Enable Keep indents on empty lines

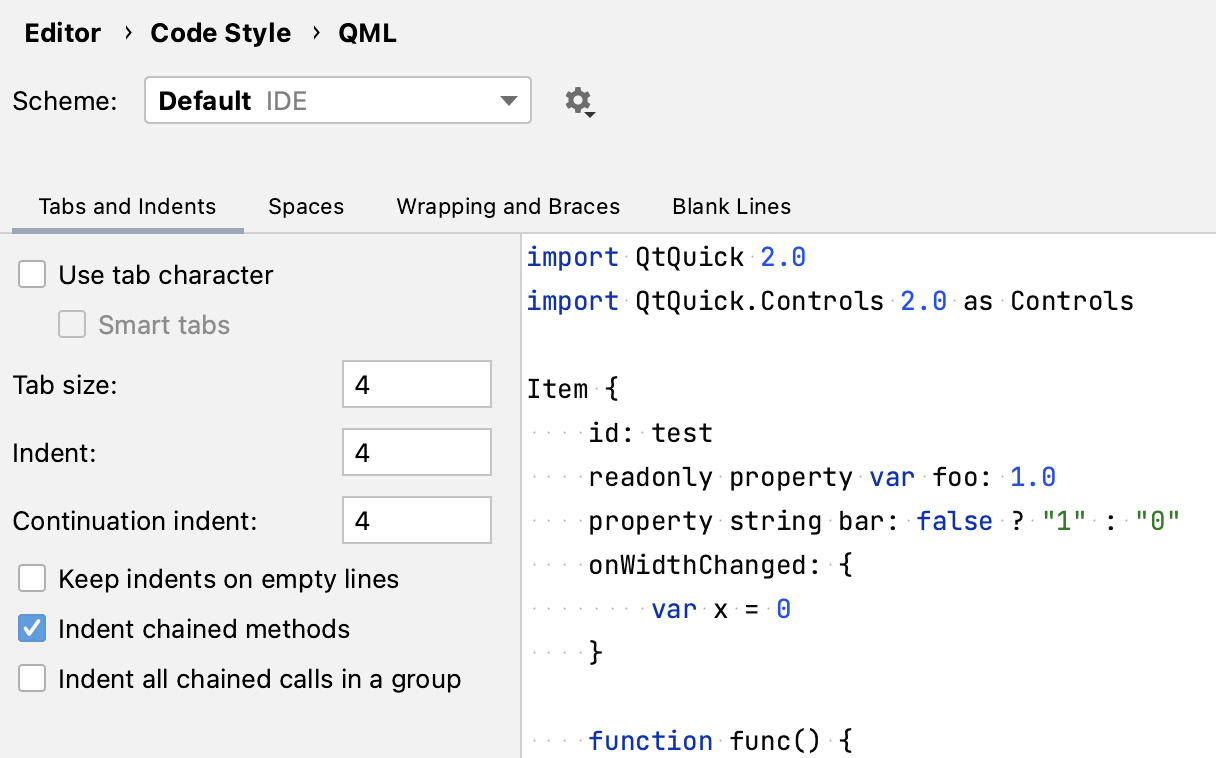31,578
